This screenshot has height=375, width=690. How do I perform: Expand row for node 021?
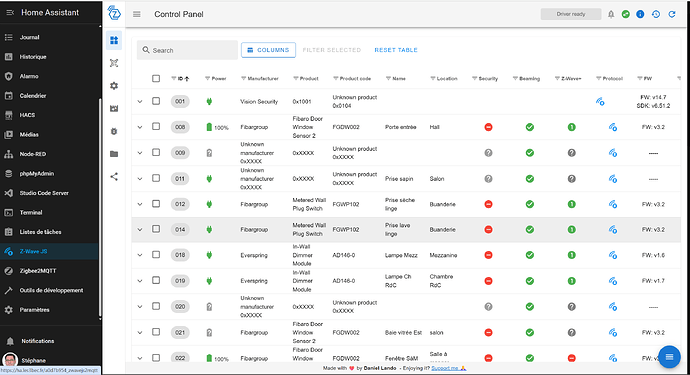139,332
